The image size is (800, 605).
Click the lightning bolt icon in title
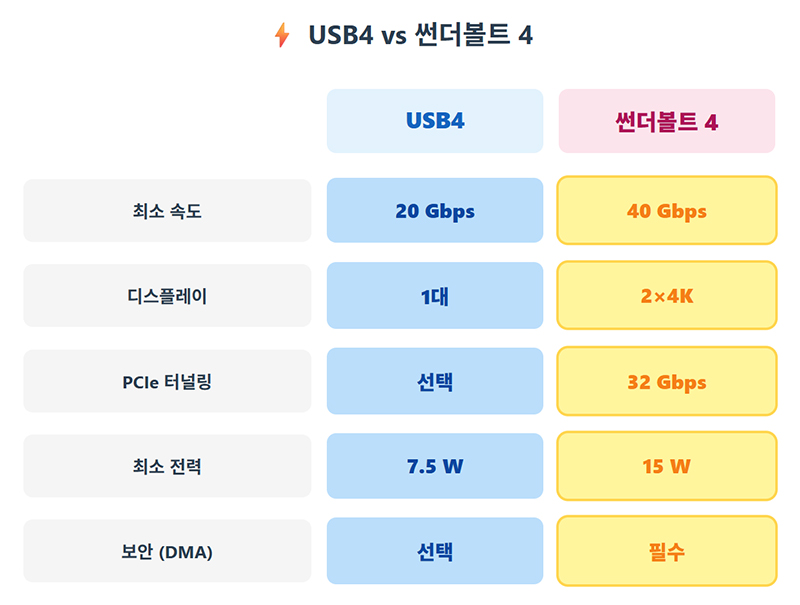pyautogui.click(x=282, y=36)
